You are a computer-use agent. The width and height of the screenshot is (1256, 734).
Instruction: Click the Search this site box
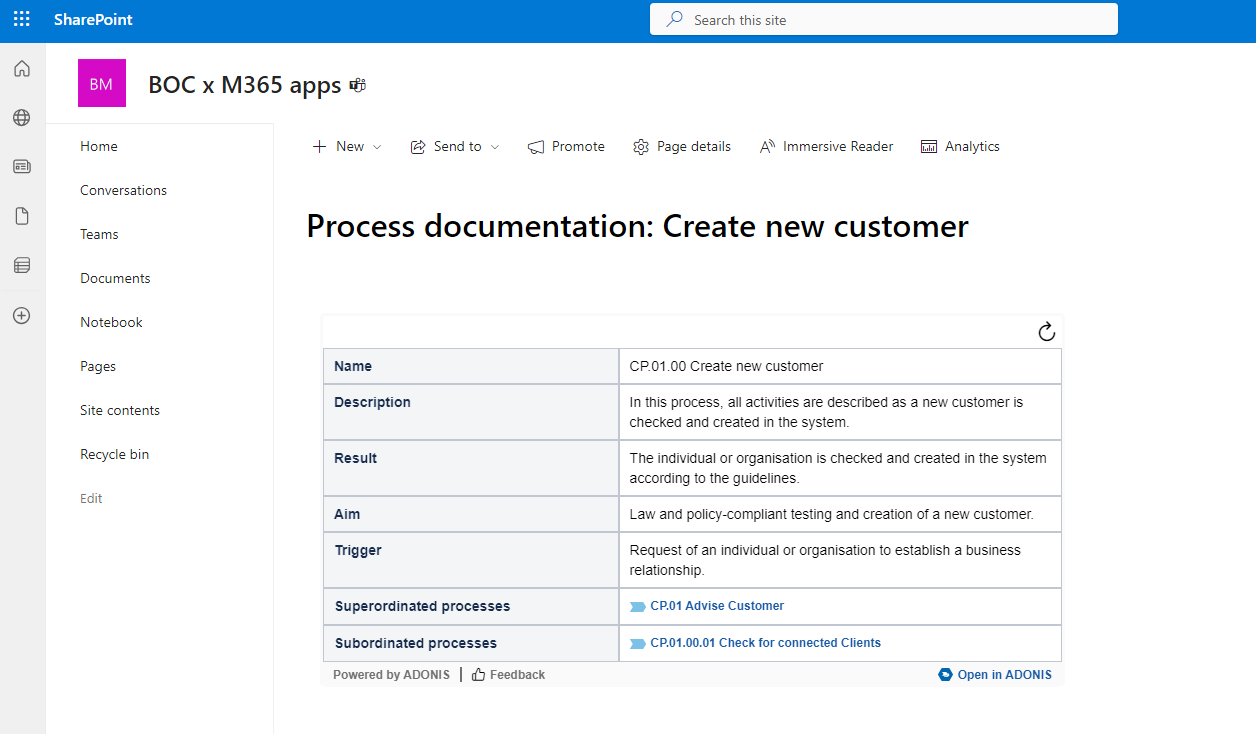(x=883, y=20)
